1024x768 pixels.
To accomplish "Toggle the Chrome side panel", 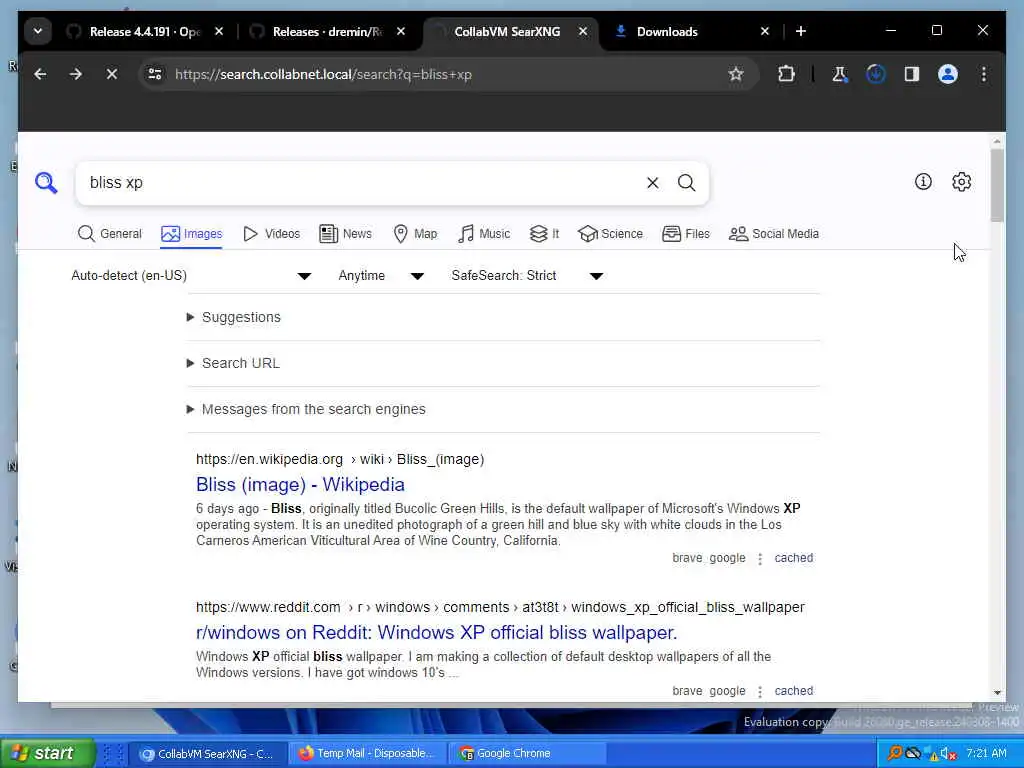I will tap(912, 74).
